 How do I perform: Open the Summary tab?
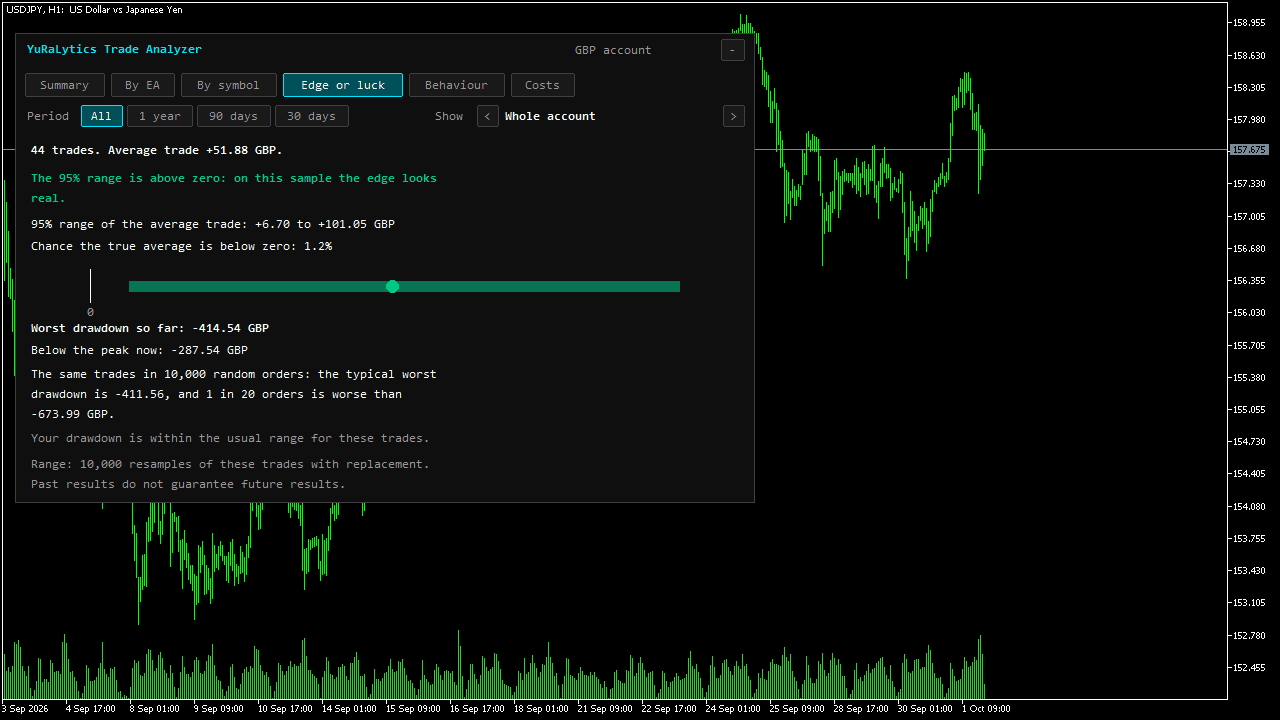click(64, 85)
